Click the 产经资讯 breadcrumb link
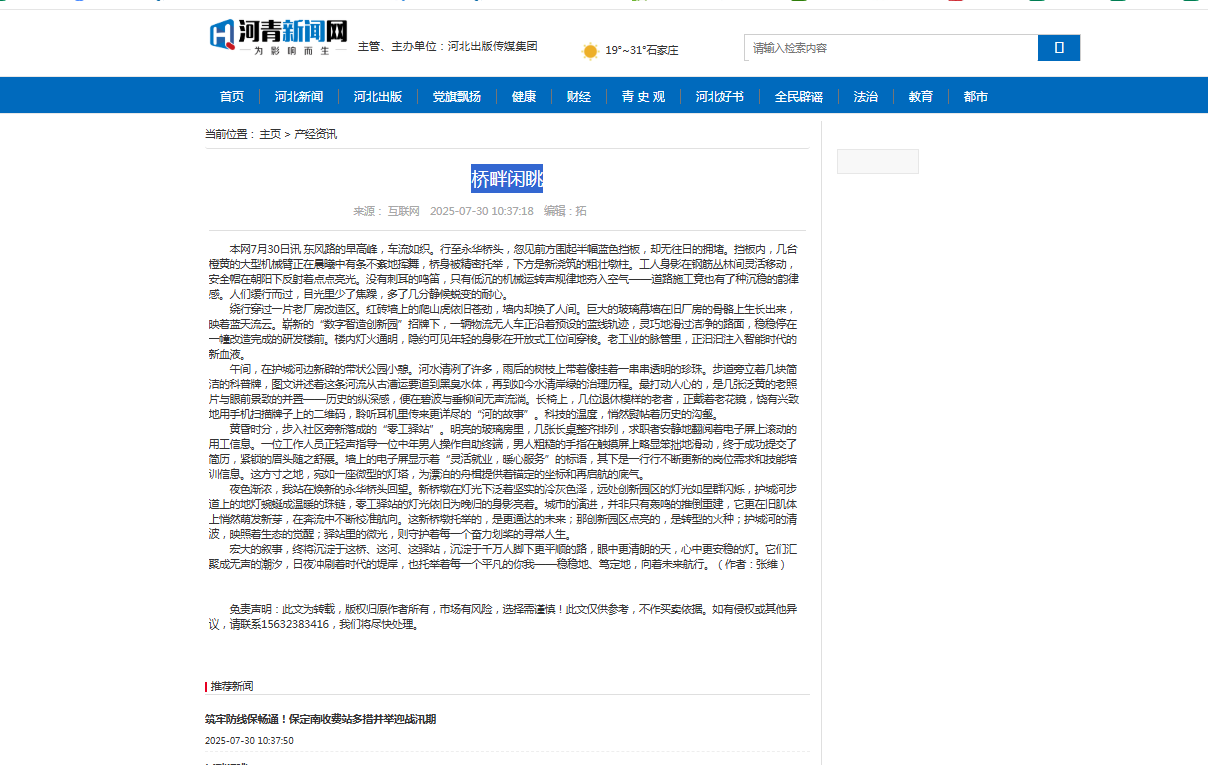1208x765 pixels. (315, 134)
